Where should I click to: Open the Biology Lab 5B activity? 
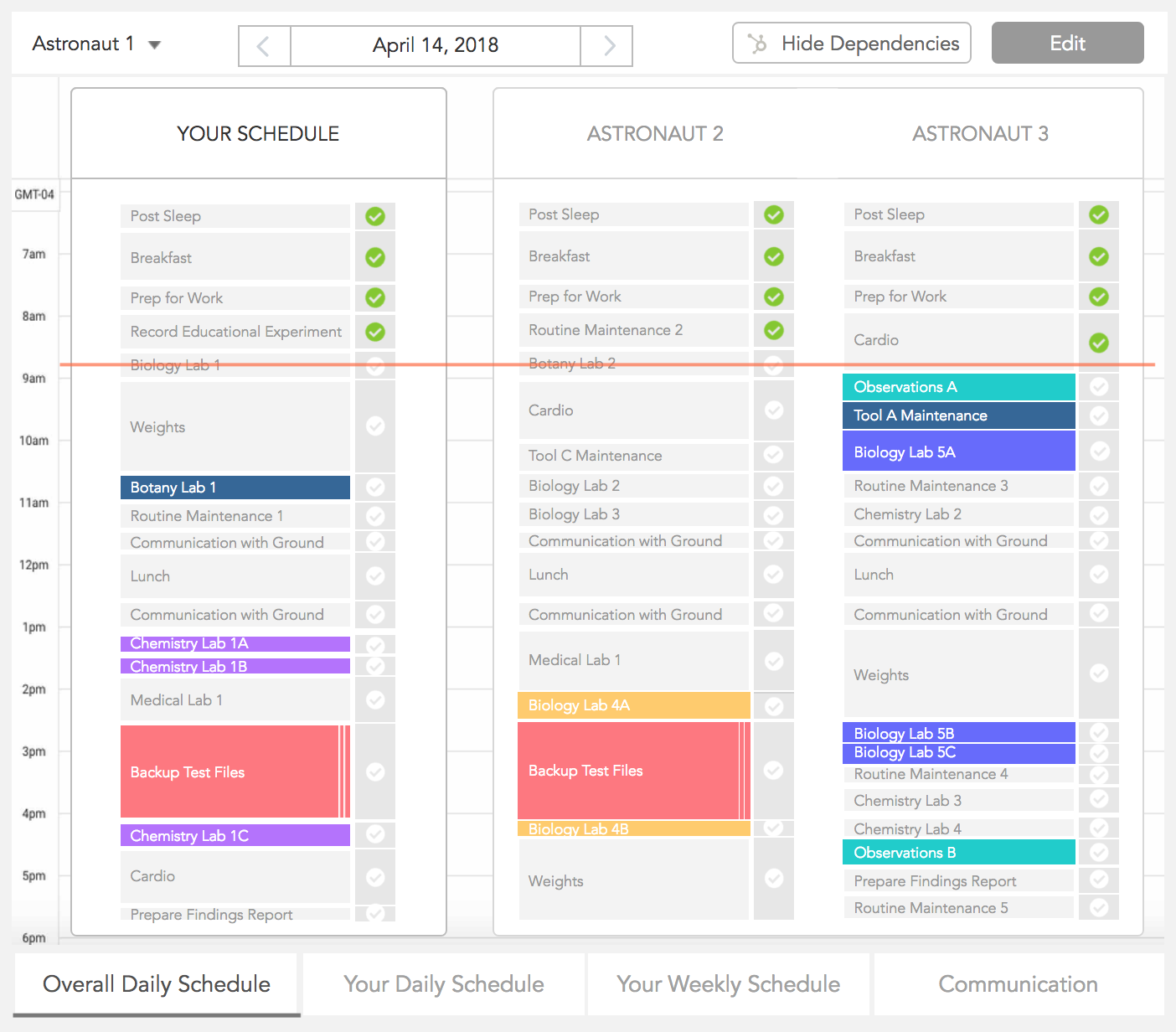tap(959, 732)
